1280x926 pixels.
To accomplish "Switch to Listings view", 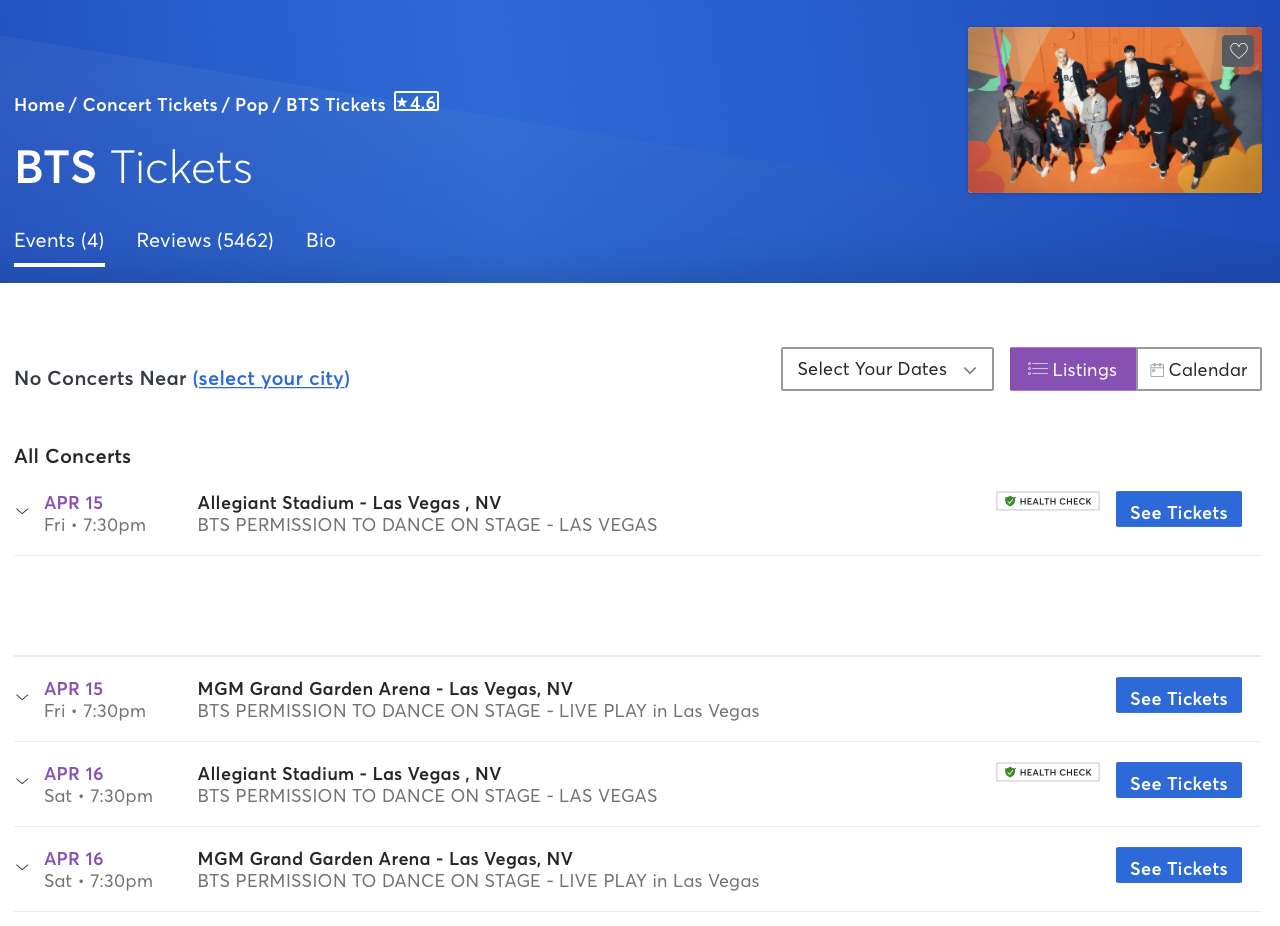I will tap(1073, 369).
